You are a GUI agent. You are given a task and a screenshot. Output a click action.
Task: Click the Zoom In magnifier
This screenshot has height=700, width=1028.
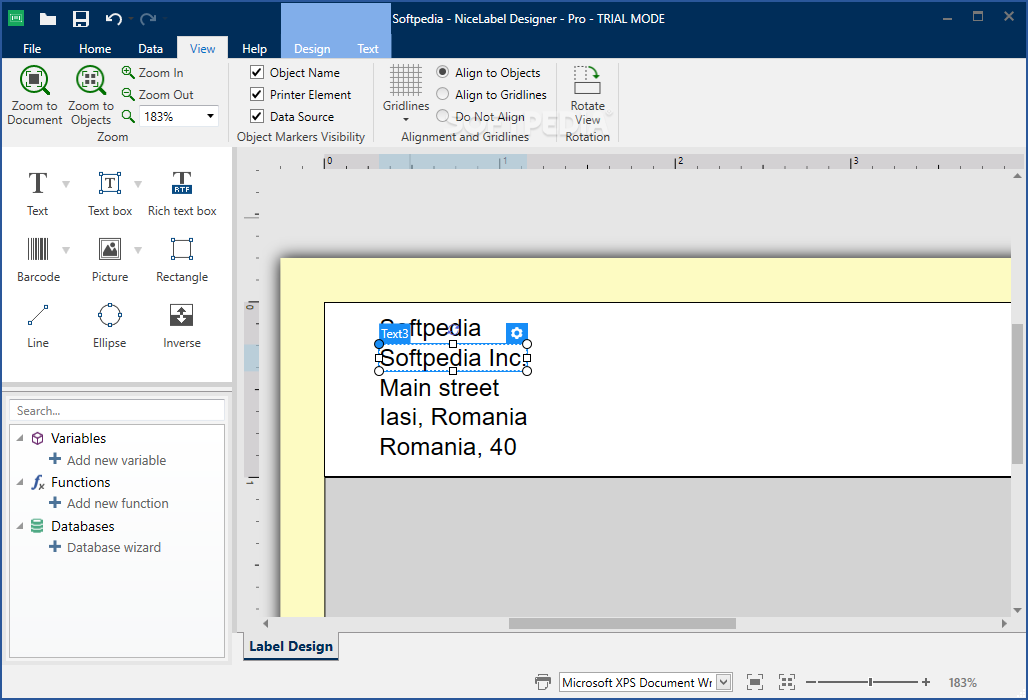coord(128,72)
